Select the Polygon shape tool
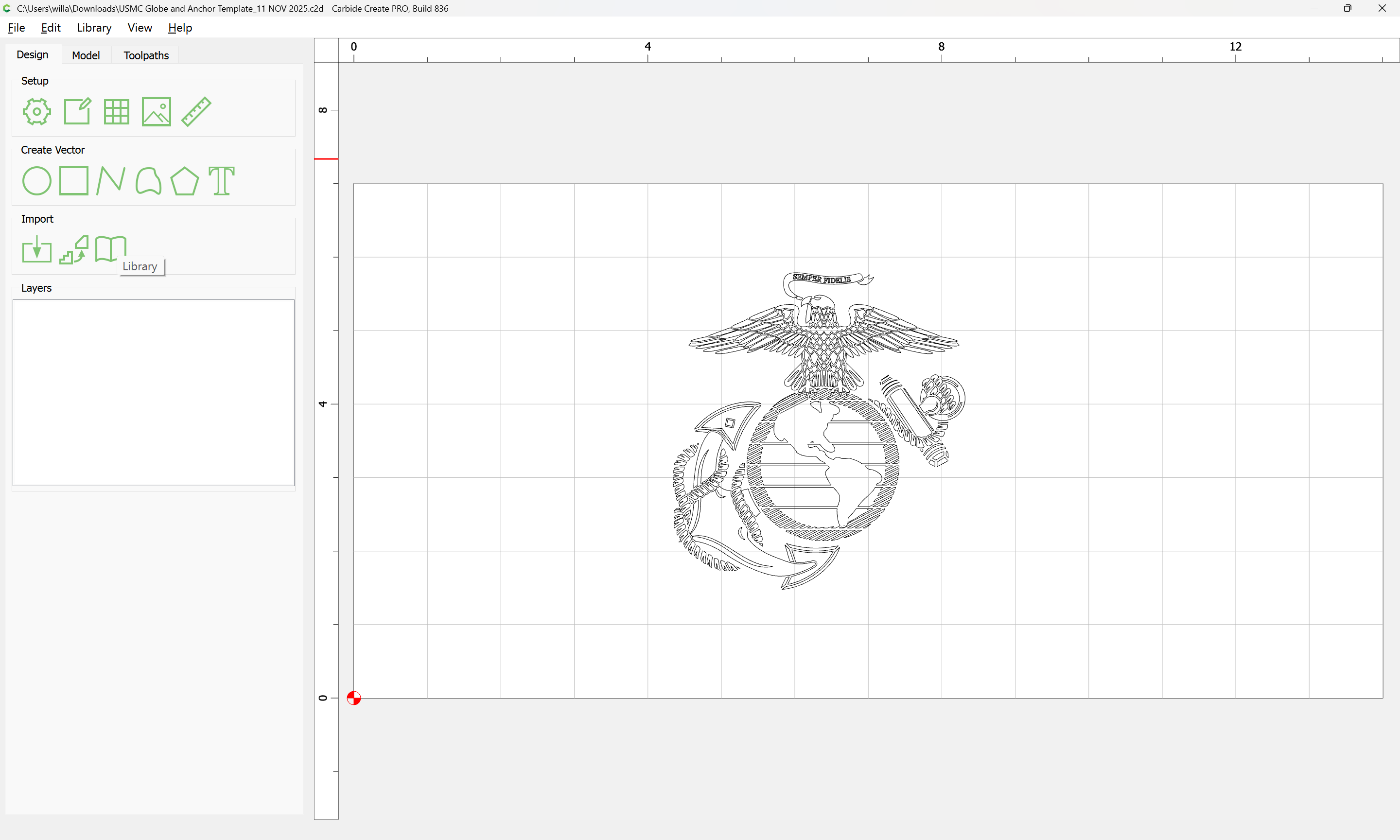The width and height of the screenshot is (1400, 840). [x=184, y=181]
